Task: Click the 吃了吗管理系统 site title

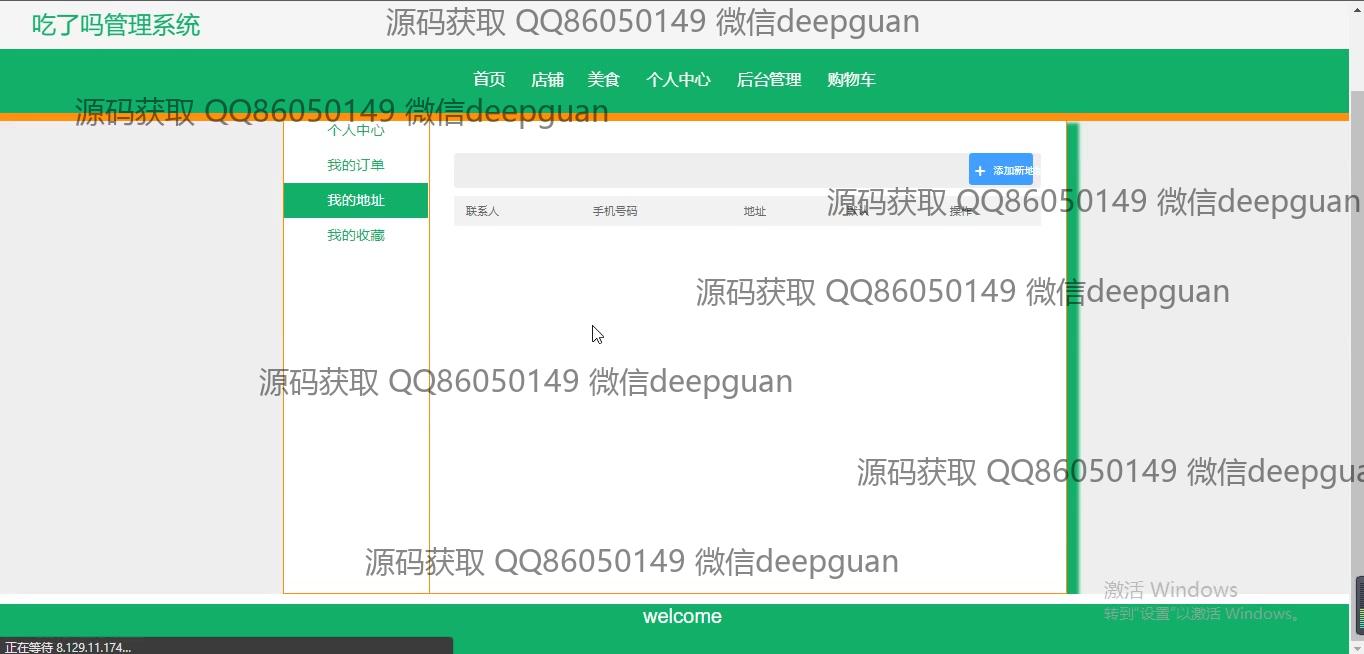Action: tap(116, 25)
